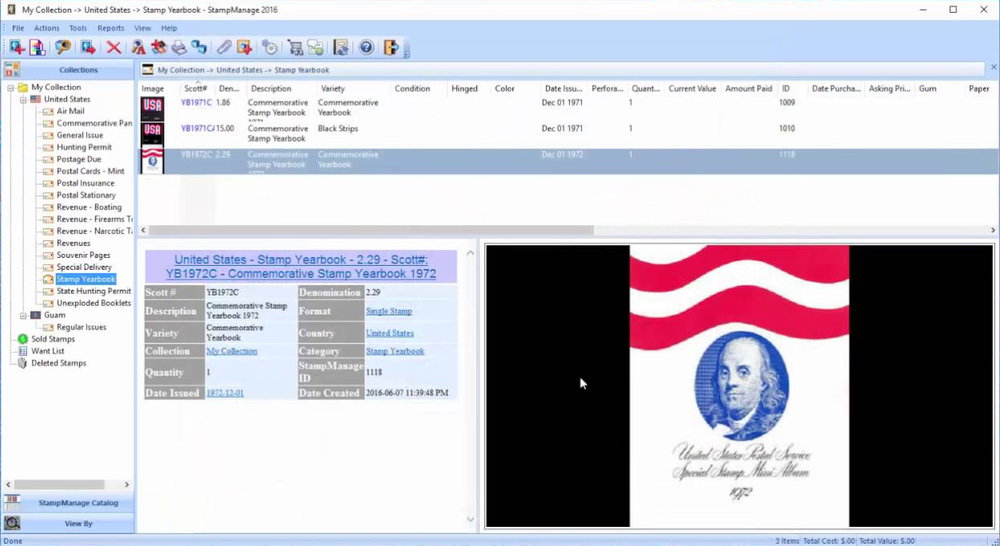This screenshot has height=546, width=1000.
Task: Follow the Single Stamp format link
Action: 389,311
